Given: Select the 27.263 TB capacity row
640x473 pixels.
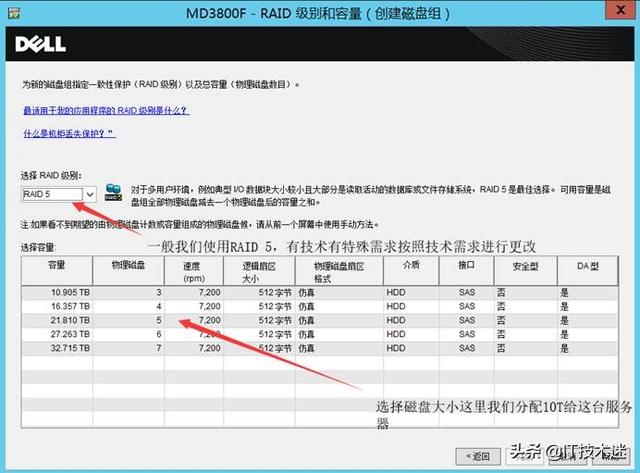Looking at the screenshot, I should 320,334.
